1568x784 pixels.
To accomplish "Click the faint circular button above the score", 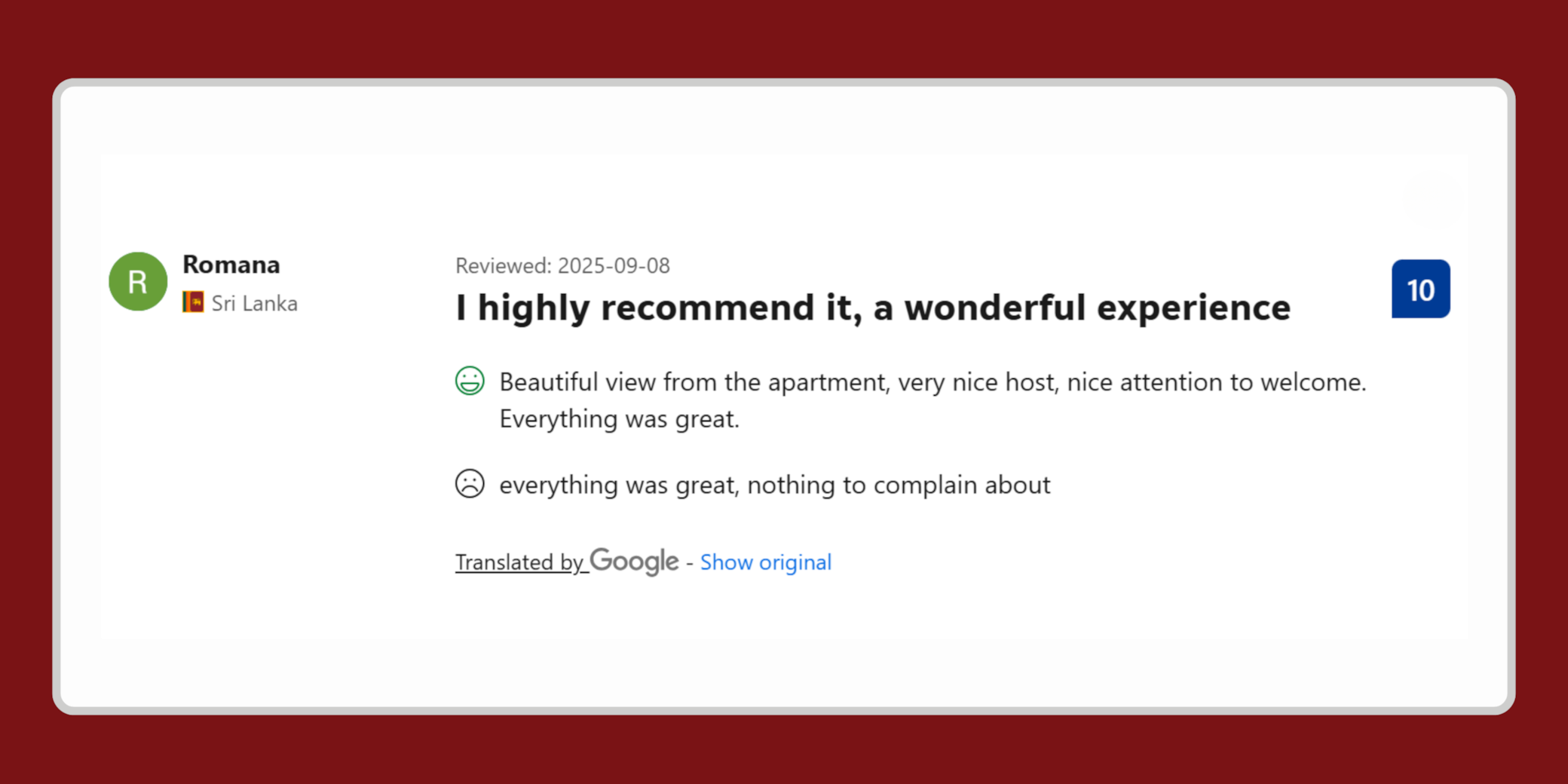I will [1432, 200].
